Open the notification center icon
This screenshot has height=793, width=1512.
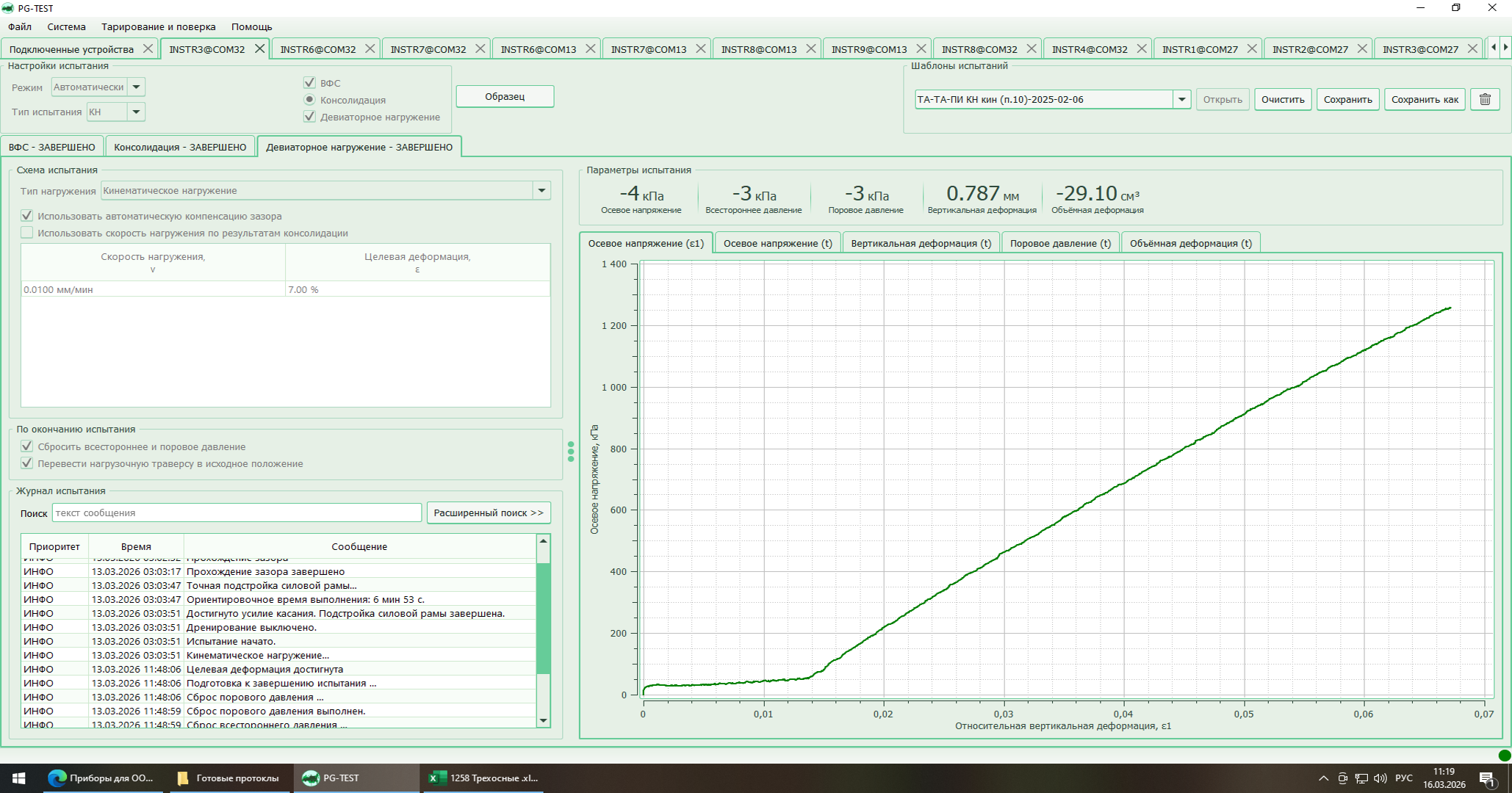(x=1488, y=778)
